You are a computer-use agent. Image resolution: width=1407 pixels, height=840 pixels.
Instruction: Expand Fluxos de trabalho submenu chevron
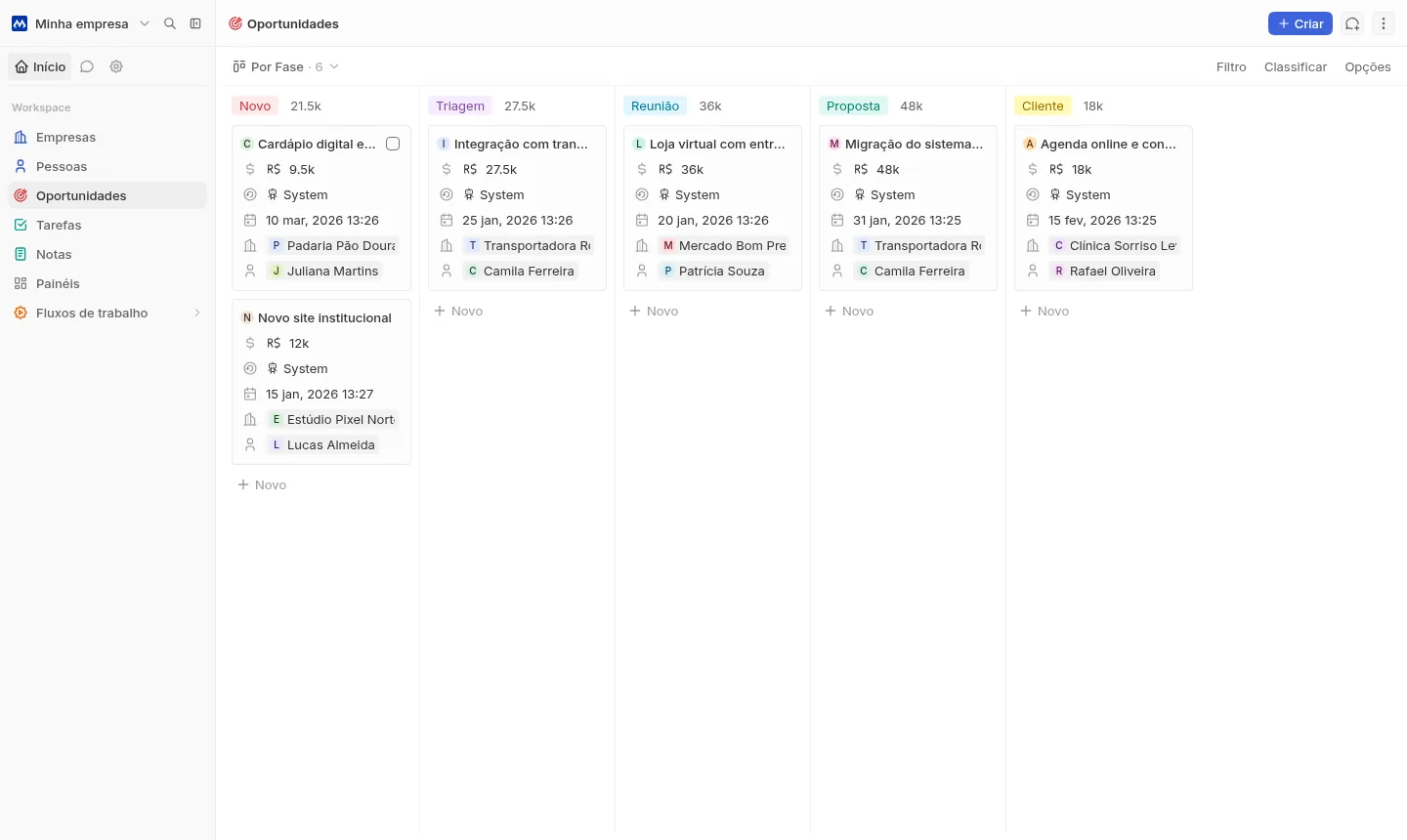click(196, 313)
